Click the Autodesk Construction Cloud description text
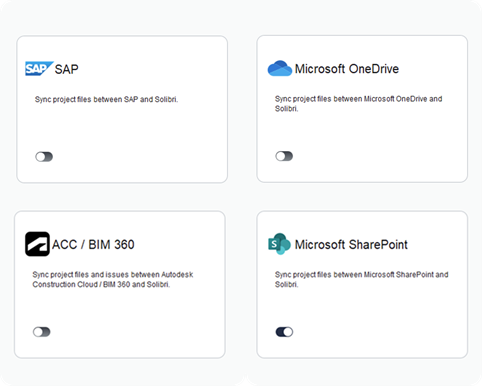 113,279
